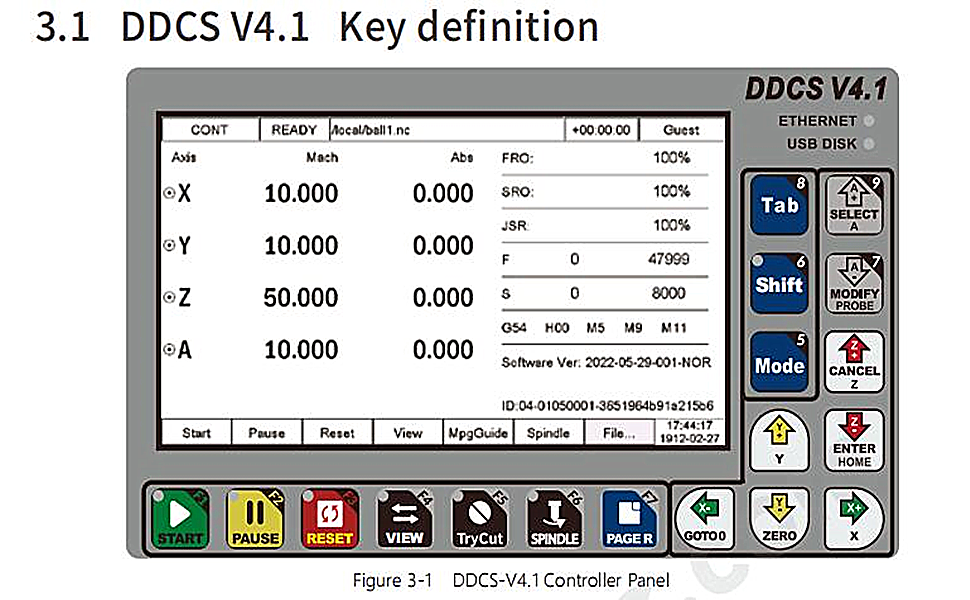Click the 17:44:17 clock display

(x=690, y=426)
